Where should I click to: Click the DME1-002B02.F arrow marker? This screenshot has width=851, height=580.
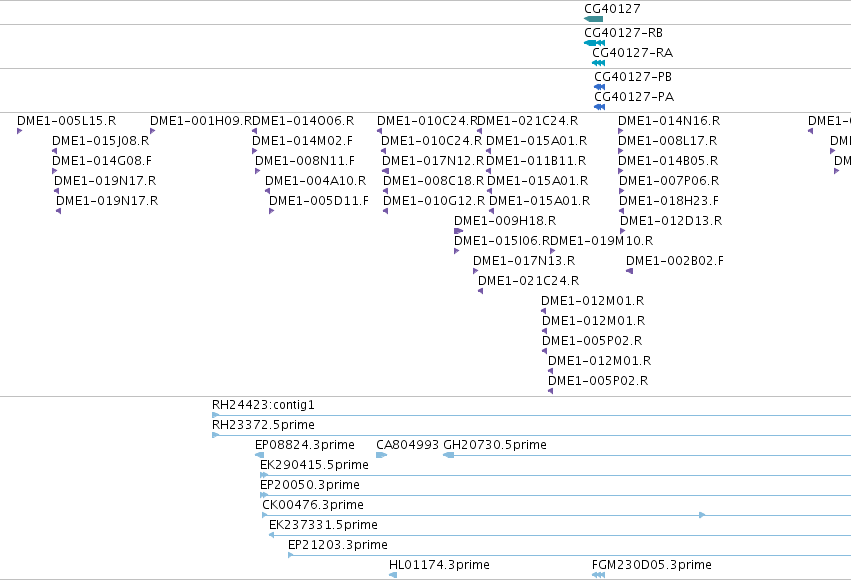[630, 271]
